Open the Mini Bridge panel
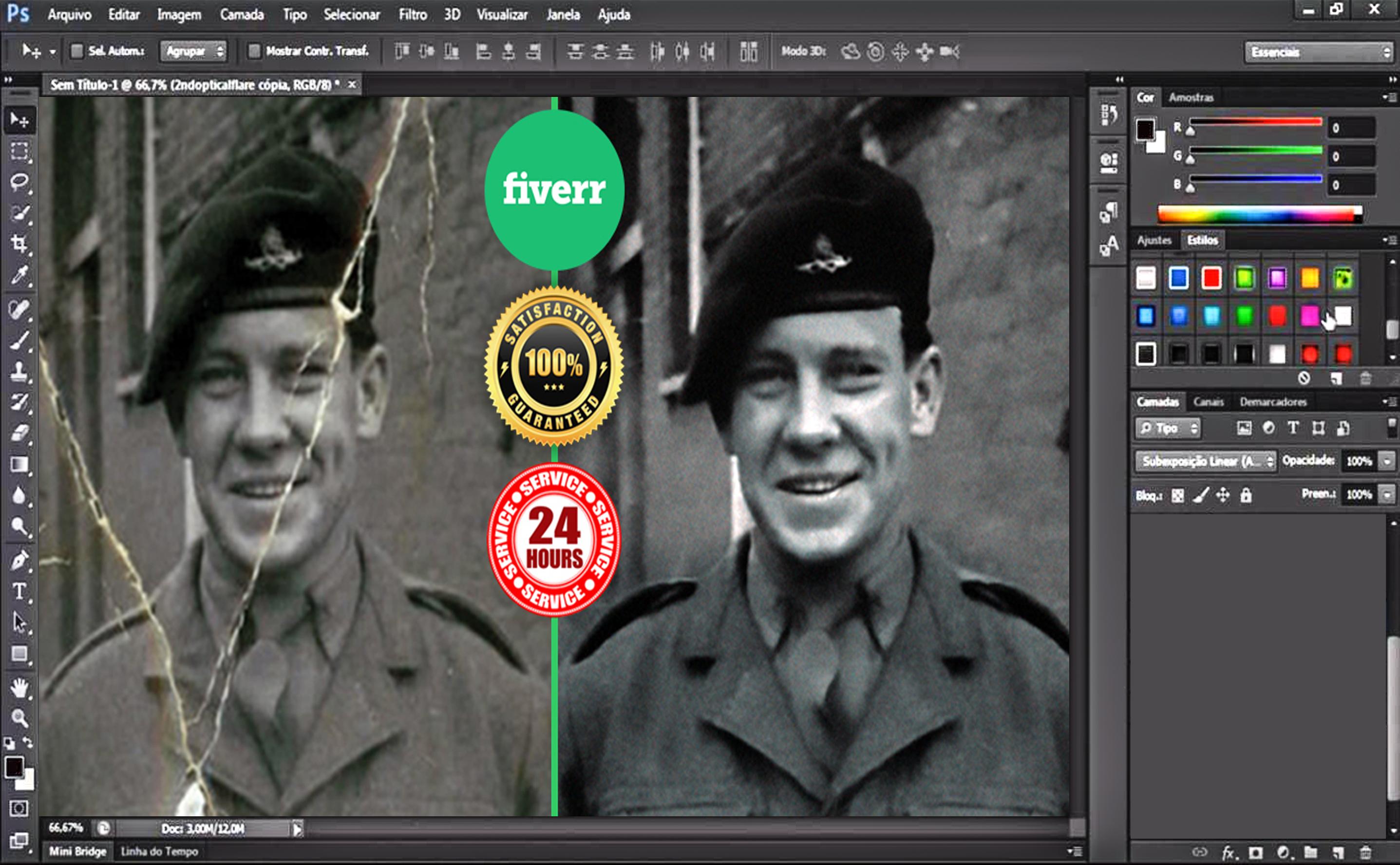The image size is (1400, 865). 77,852
